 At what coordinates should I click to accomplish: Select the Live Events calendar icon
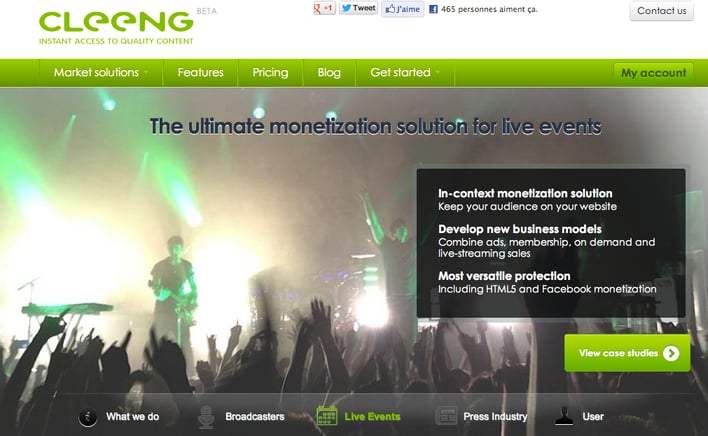point(327,416)
